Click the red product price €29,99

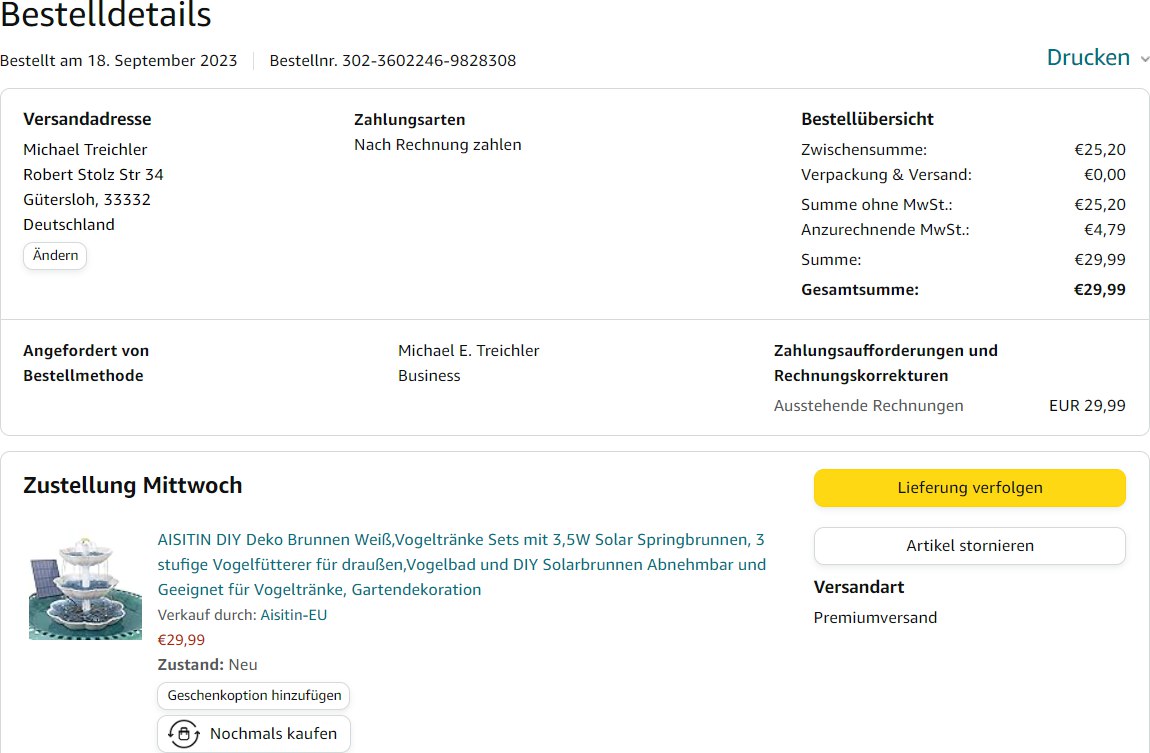181,640
